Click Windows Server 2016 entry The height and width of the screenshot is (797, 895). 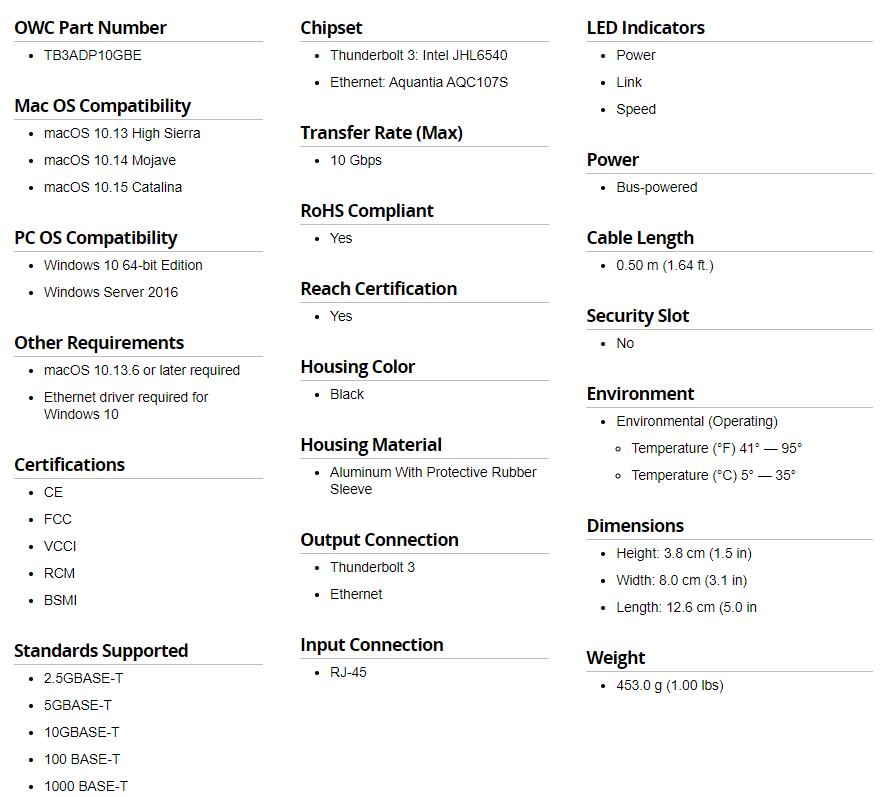pyautogui.click(x=111, y=292)
